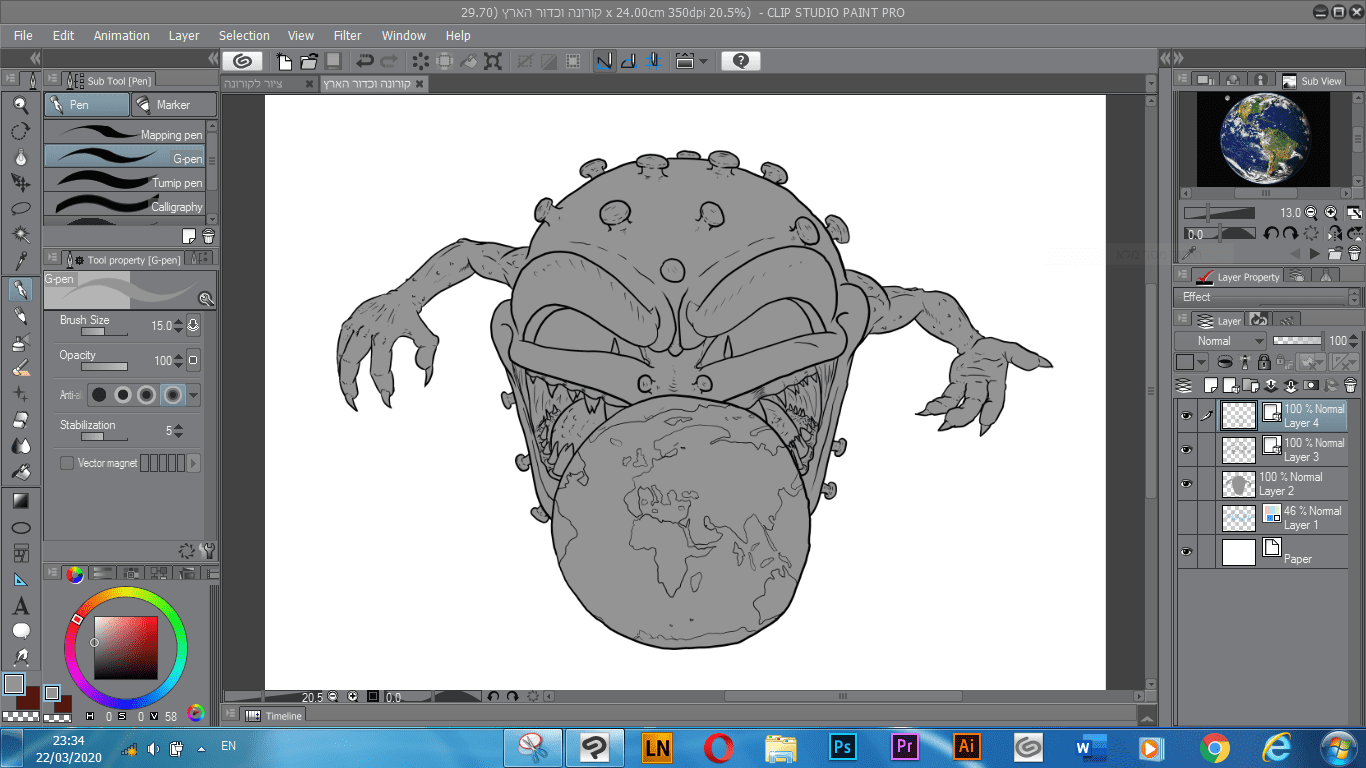Select the Mapping pen brush

pyautogui.click(x=125, y=134)
